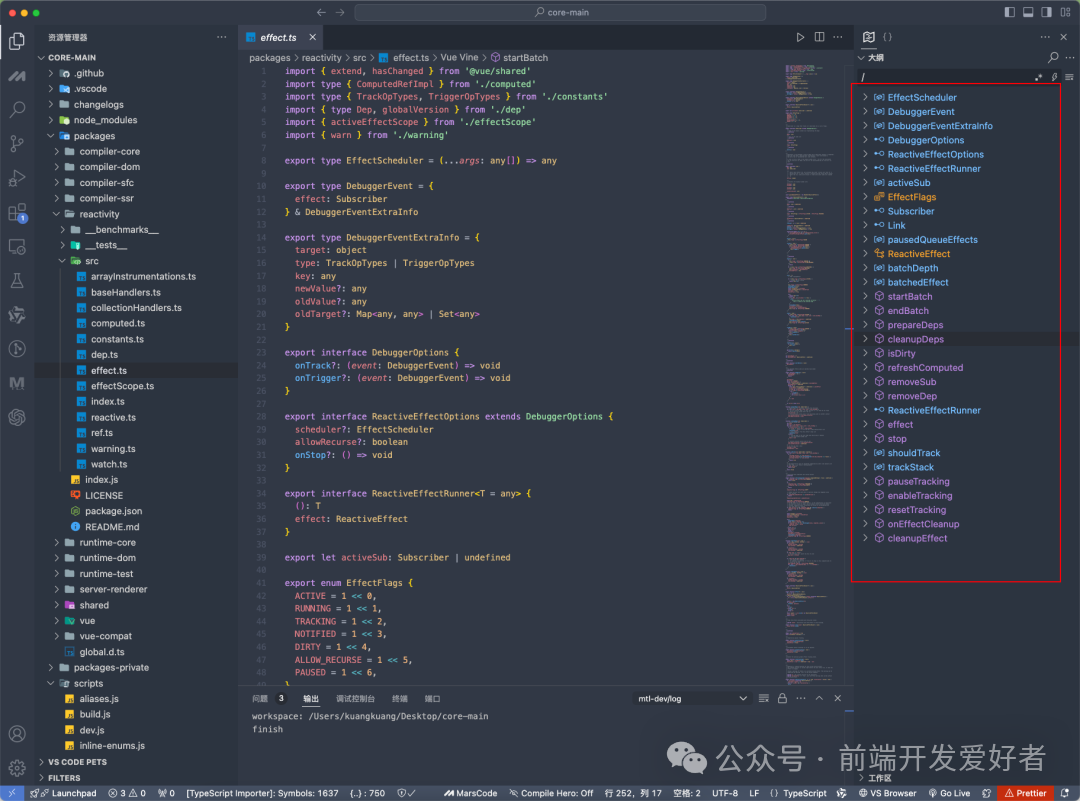
Task: Click the Prettier status bar item
Action: point(1028,792)
